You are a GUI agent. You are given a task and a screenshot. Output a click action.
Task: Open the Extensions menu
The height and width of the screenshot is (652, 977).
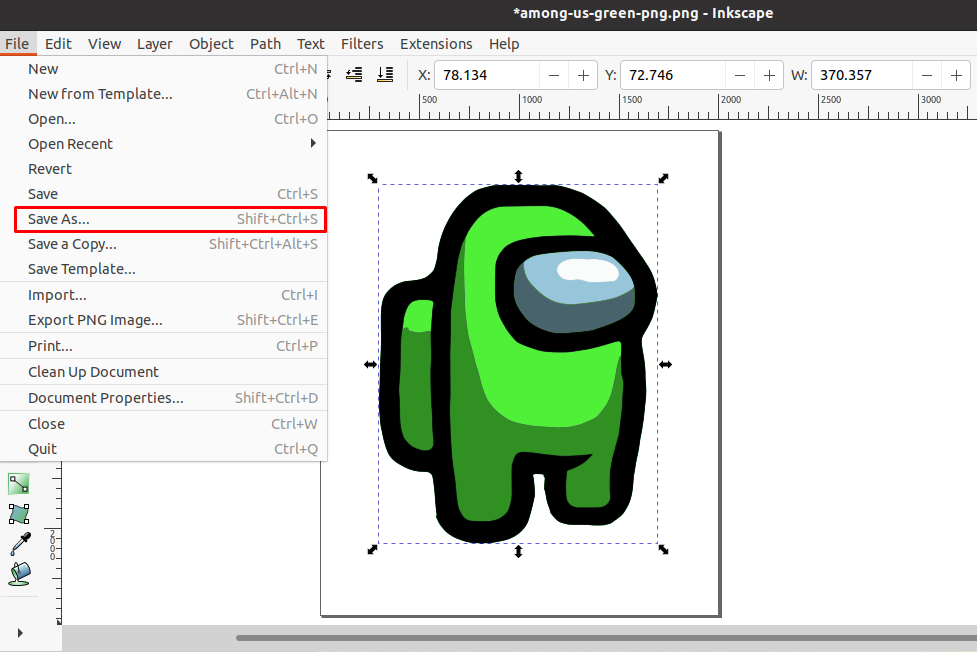(x=436, y=44)
